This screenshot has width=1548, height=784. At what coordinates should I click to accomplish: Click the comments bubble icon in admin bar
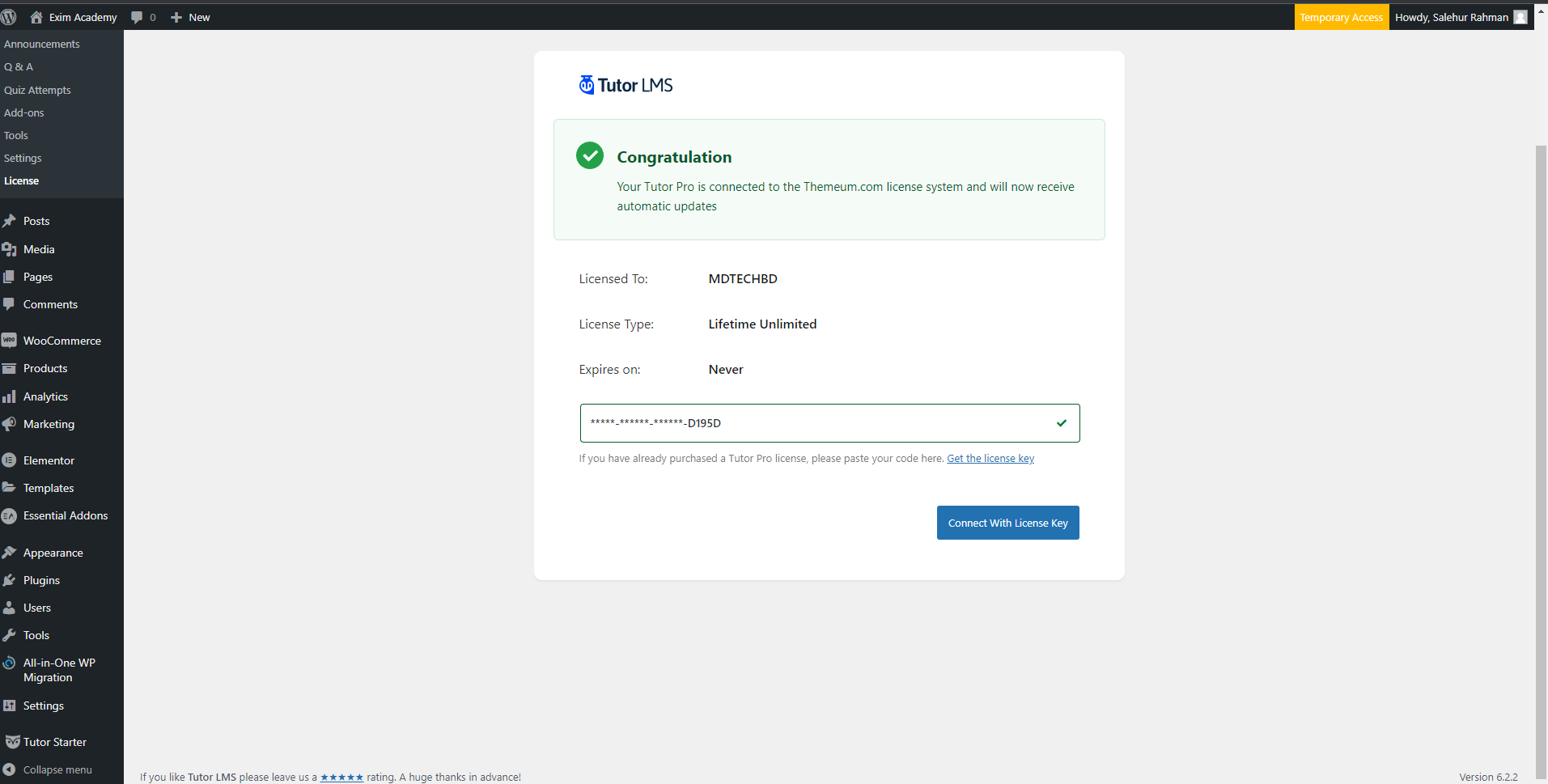[x=137, y=17]
